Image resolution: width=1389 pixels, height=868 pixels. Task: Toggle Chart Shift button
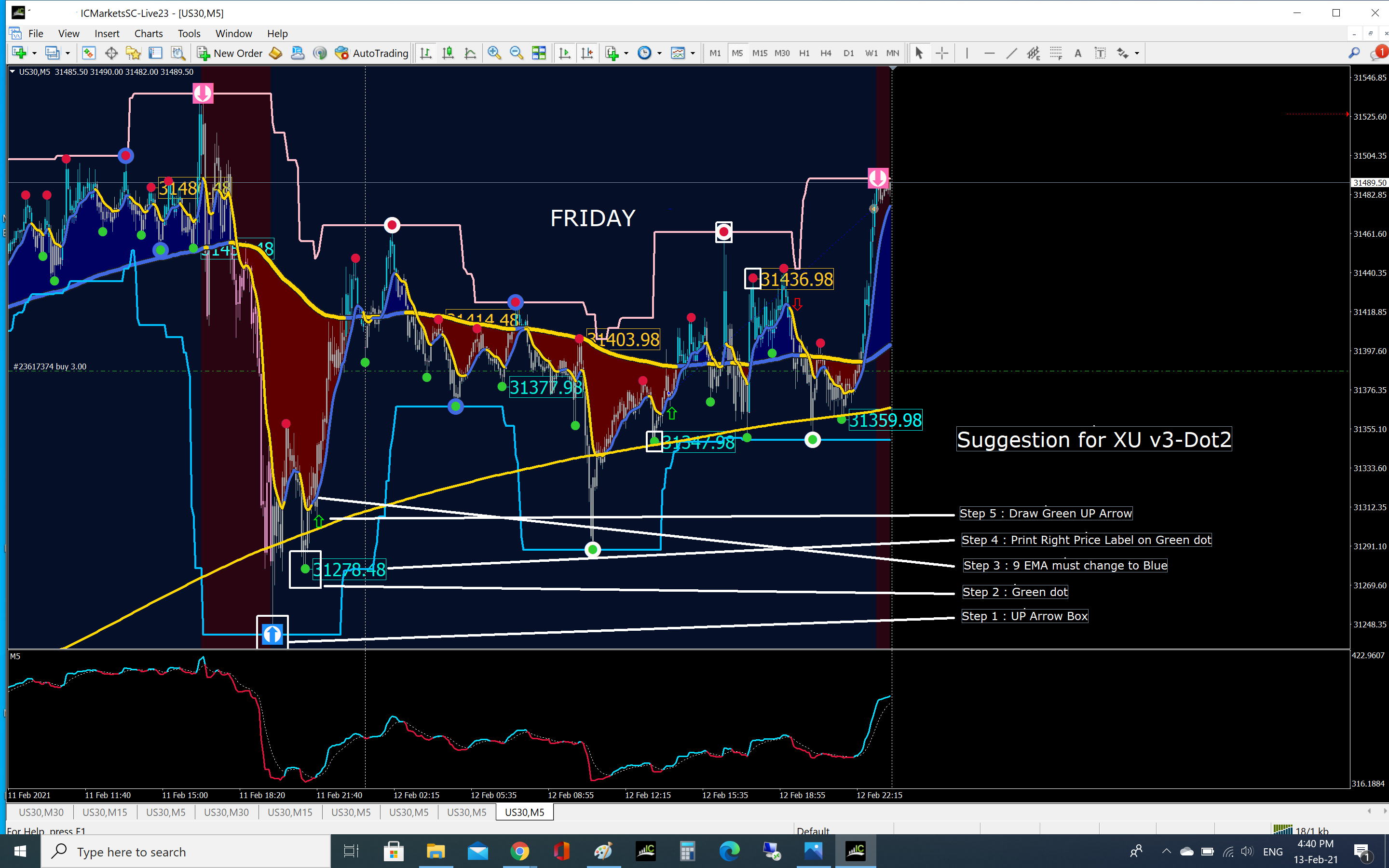coord(586,54)
